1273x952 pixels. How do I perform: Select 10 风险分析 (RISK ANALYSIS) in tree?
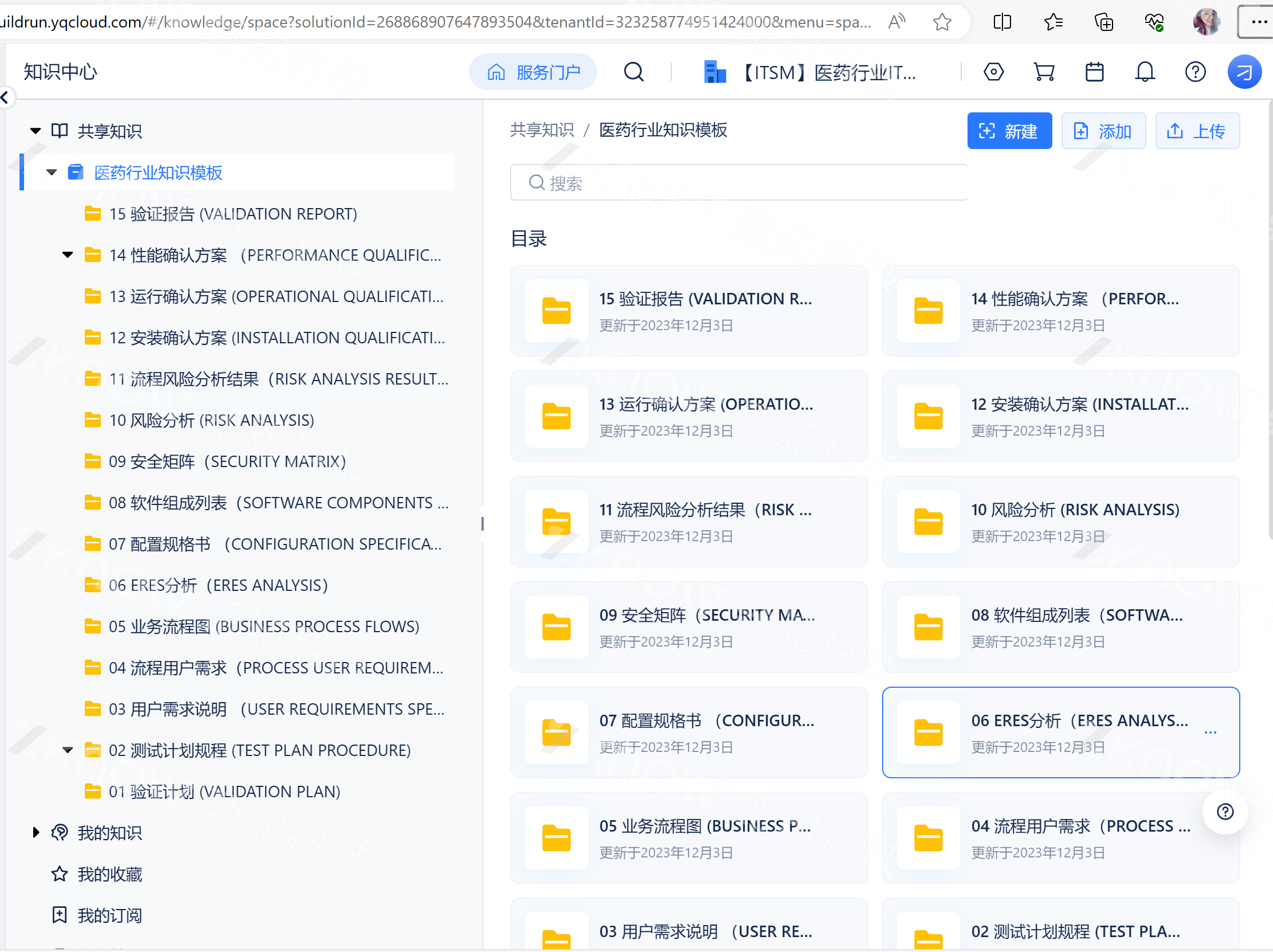(211, 420)
